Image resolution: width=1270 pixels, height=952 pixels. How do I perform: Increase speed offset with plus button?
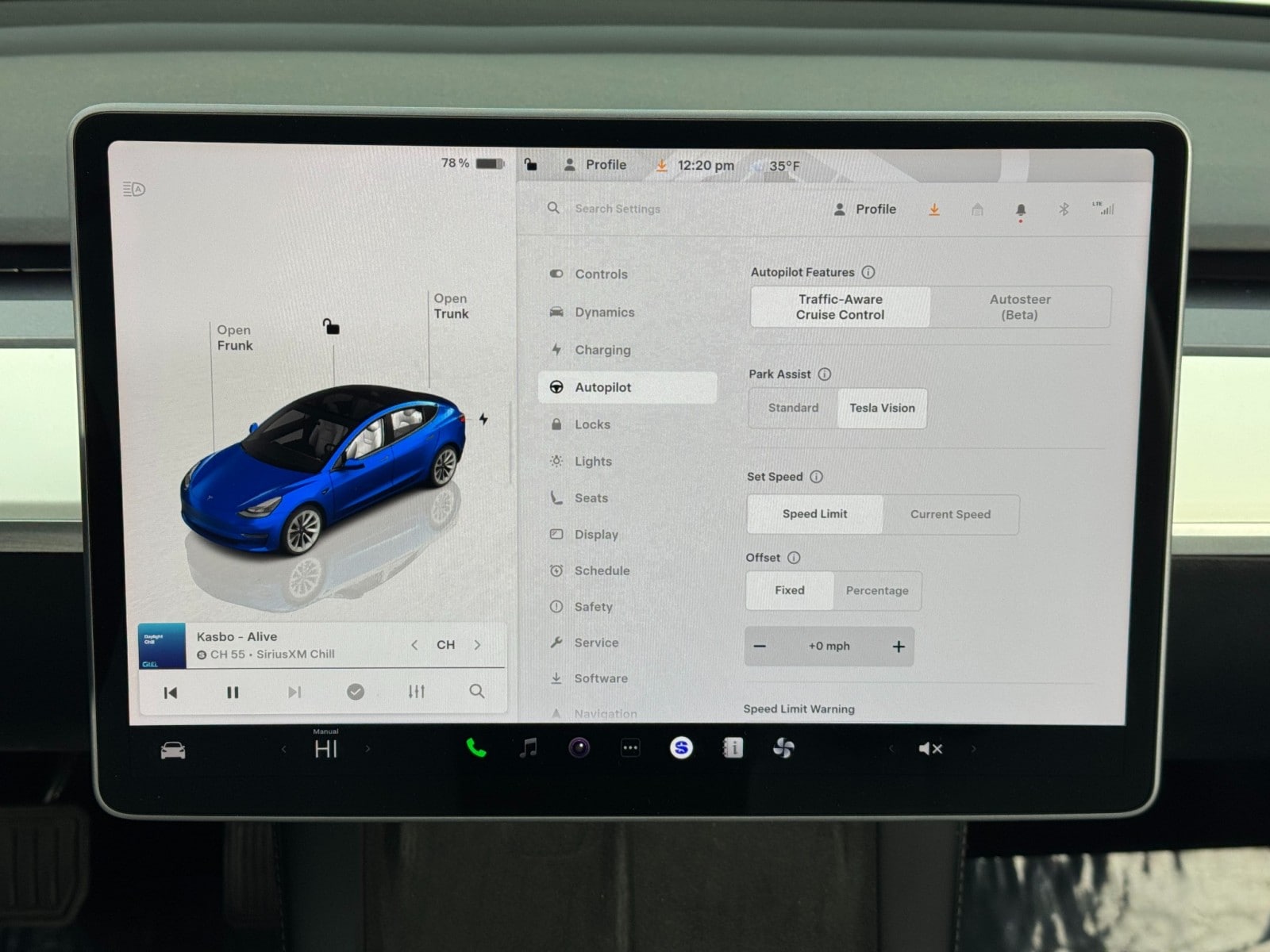click(899, 647)
